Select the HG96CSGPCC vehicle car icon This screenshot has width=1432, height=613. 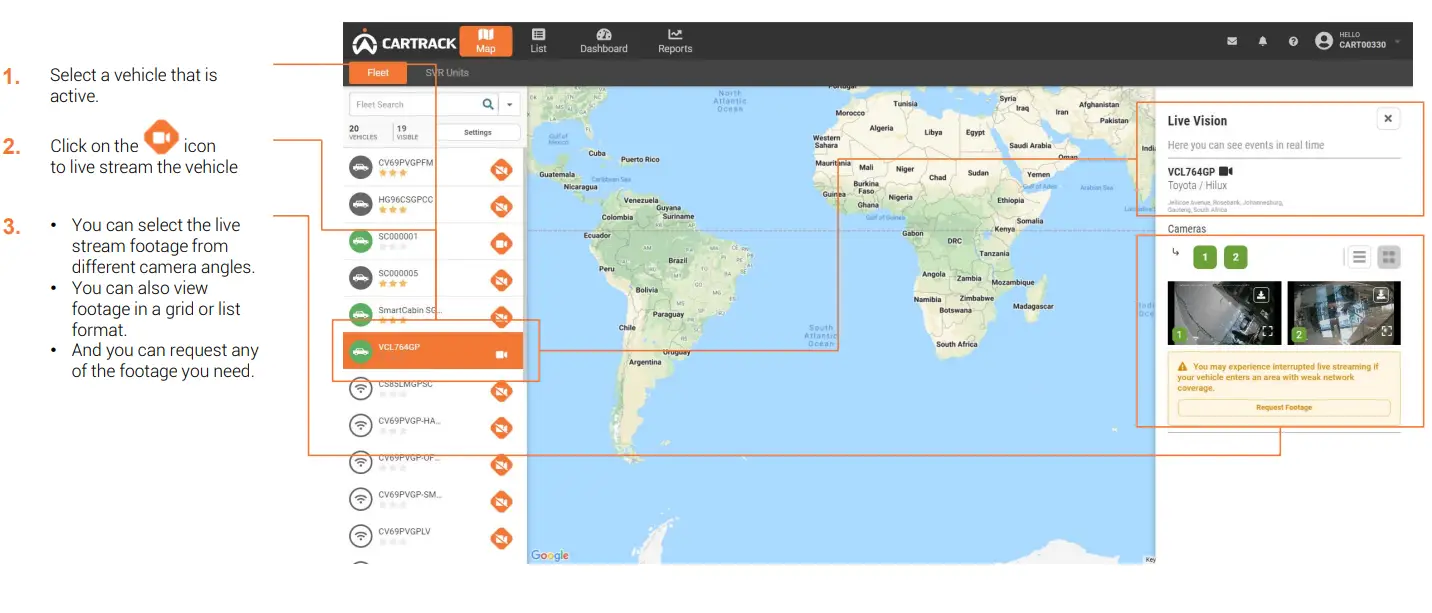pyautogui.click(x=360, y=205)
